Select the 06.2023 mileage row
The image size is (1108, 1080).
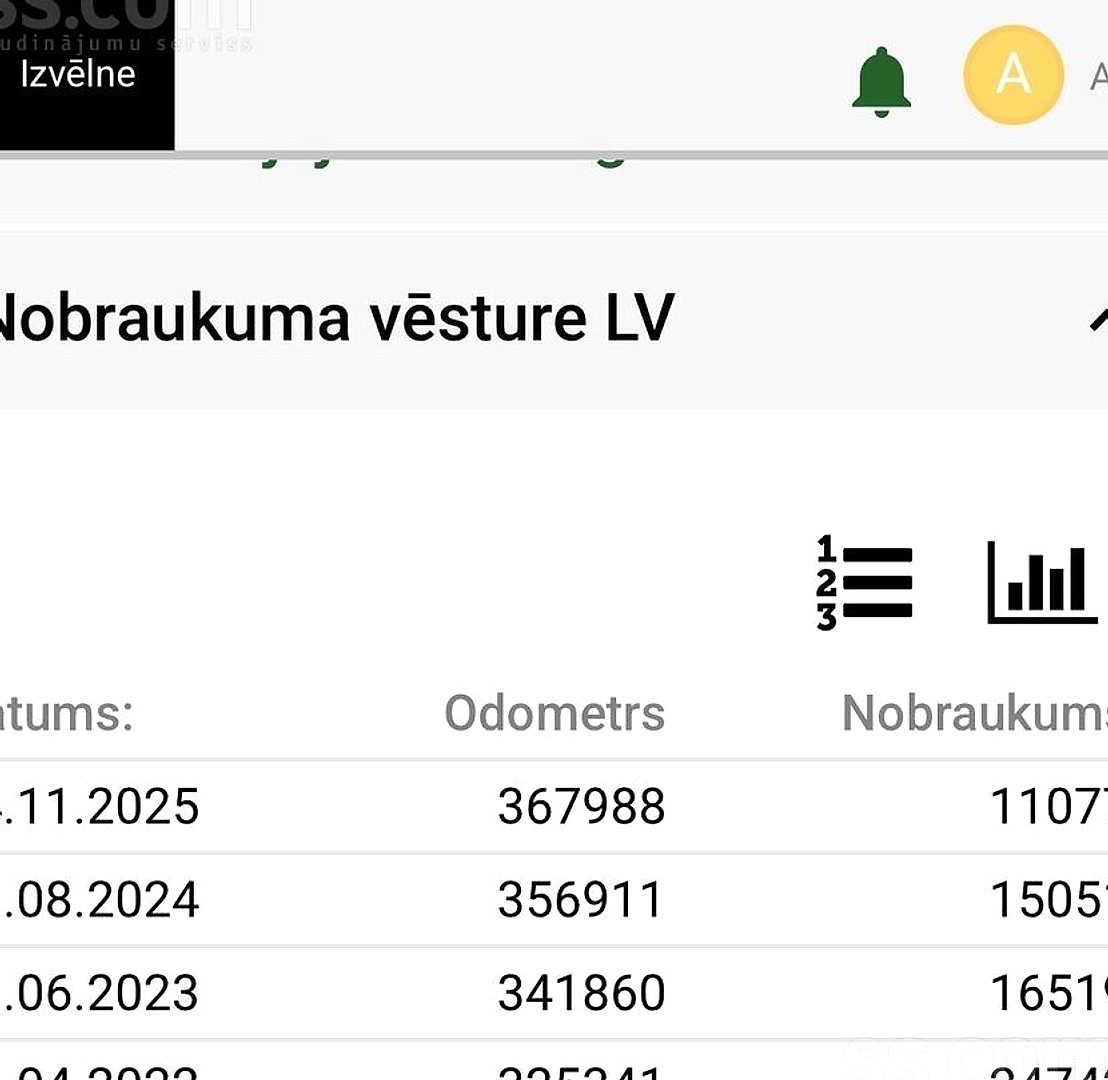[554, 993]
